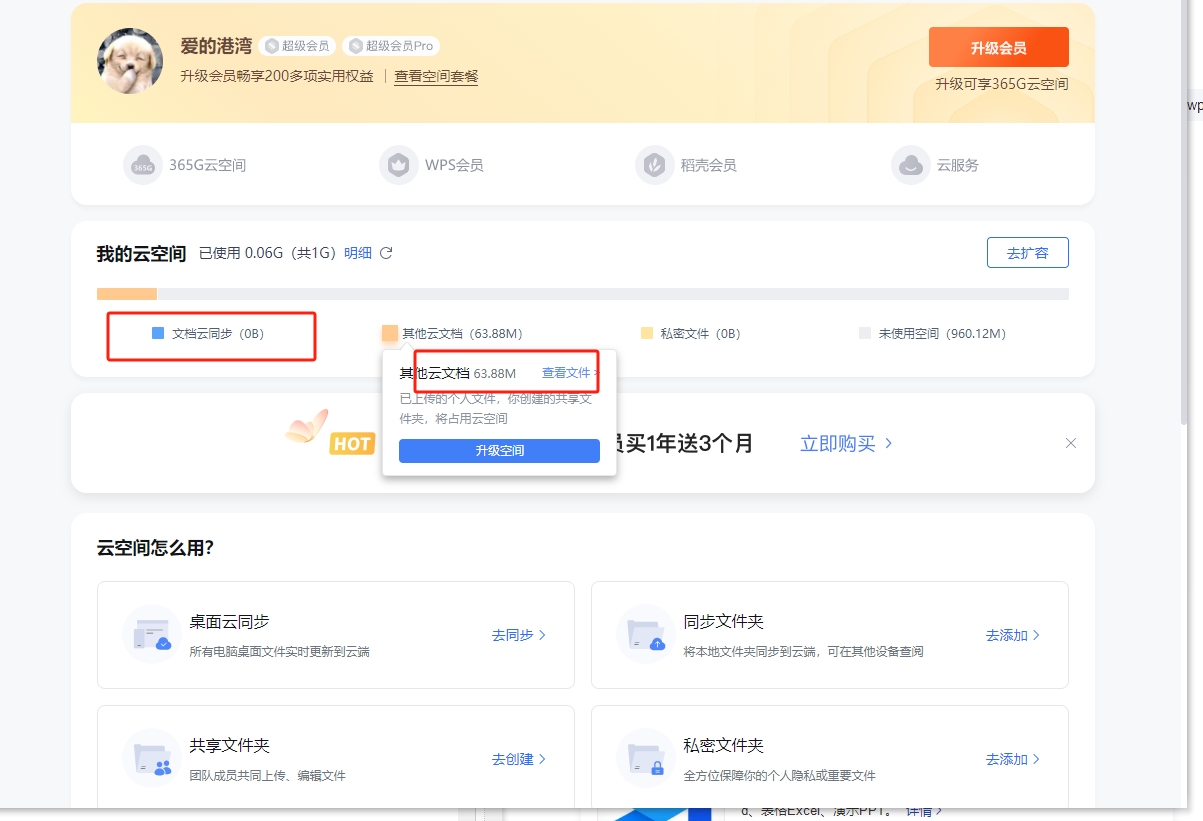Screen dimensions: 1203x821
Task: Open the 查看空间套餐 link
Action: click(436, 77)
